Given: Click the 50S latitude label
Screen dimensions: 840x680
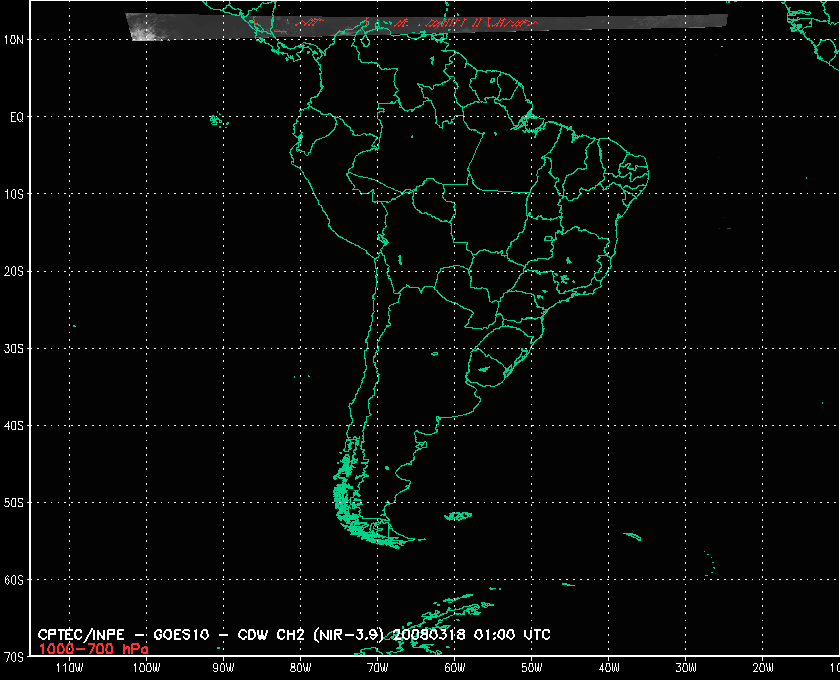Looking at the screenshot, I should [14, 503].
